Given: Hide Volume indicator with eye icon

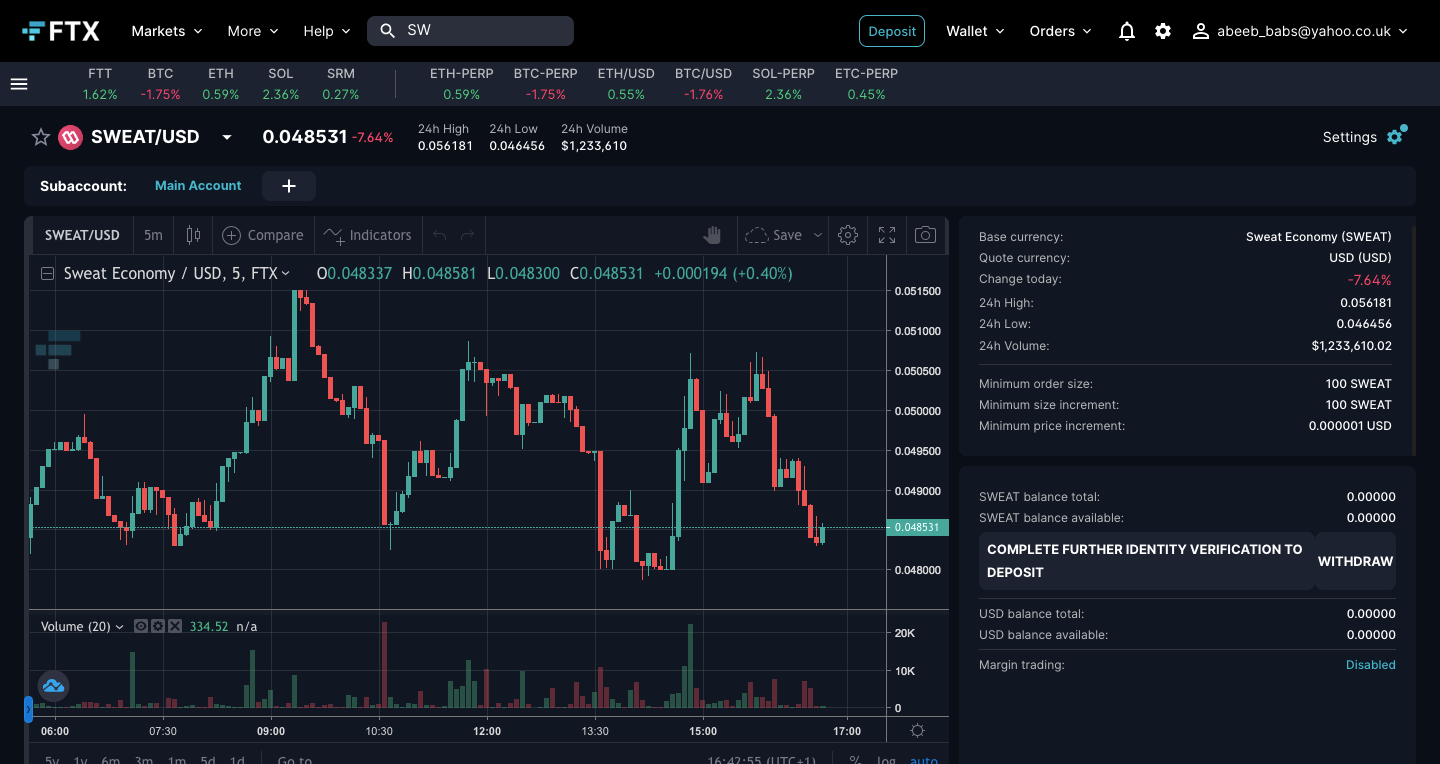Looking at the screenshot, I should (141, 626).
